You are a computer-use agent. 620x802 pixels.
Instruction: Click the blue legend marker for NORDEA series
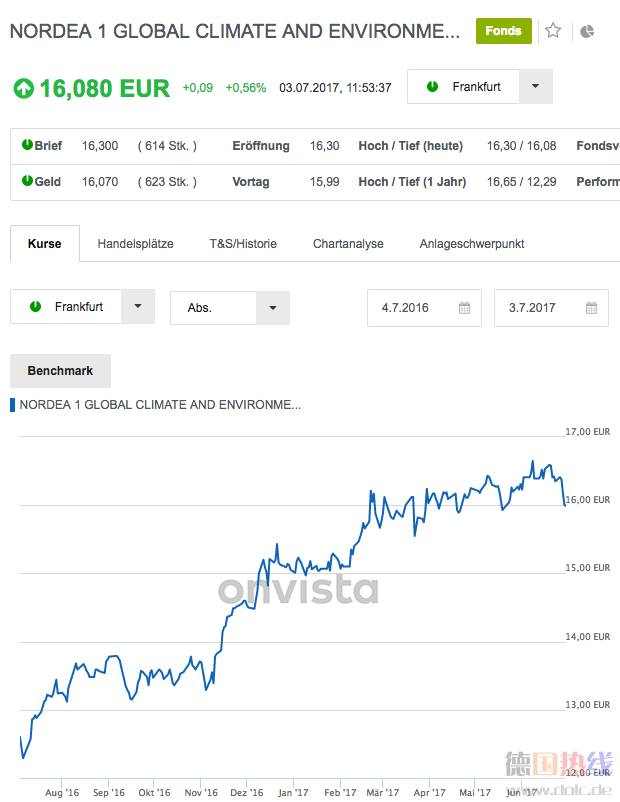pyautogui.click(x=12, y=405)
